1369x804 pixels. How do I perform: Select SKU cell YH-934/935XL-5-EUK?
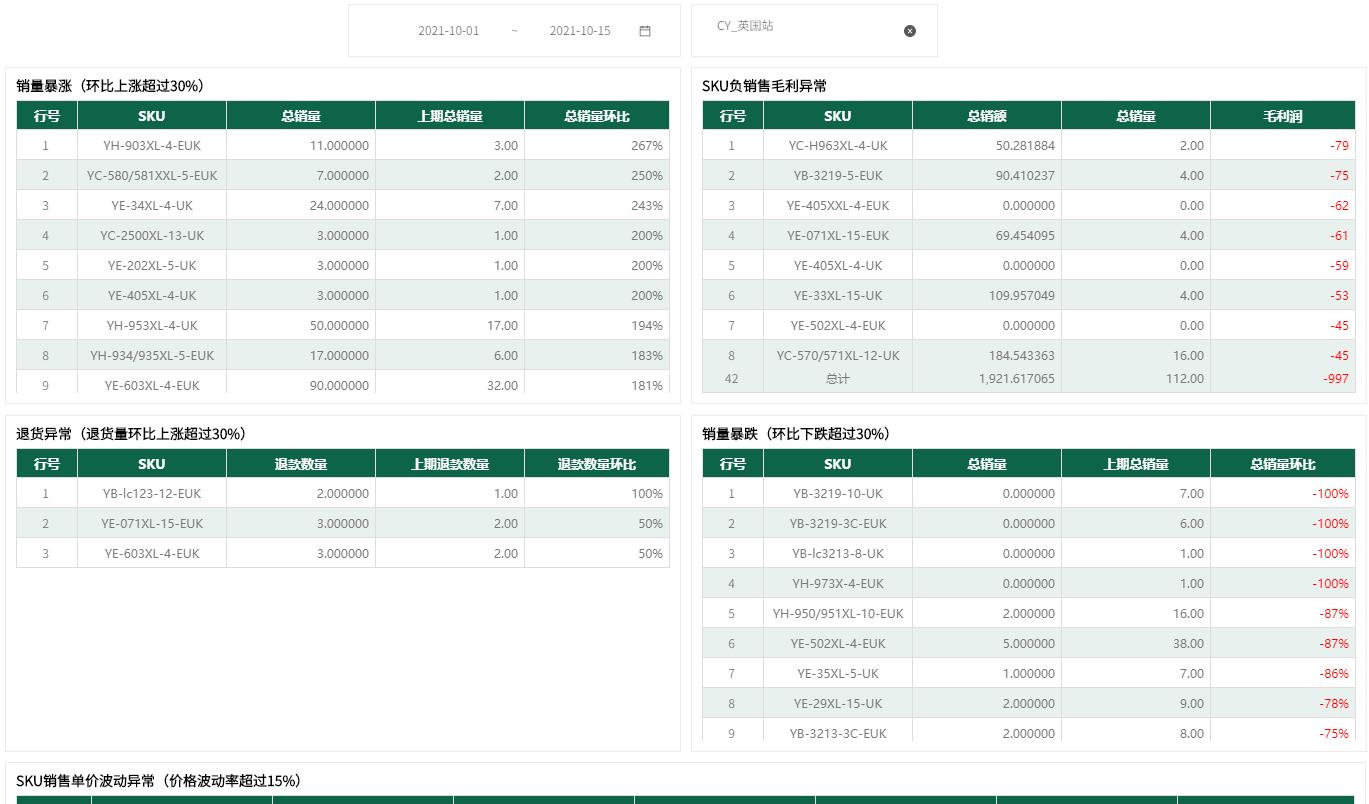pos(152,356)
